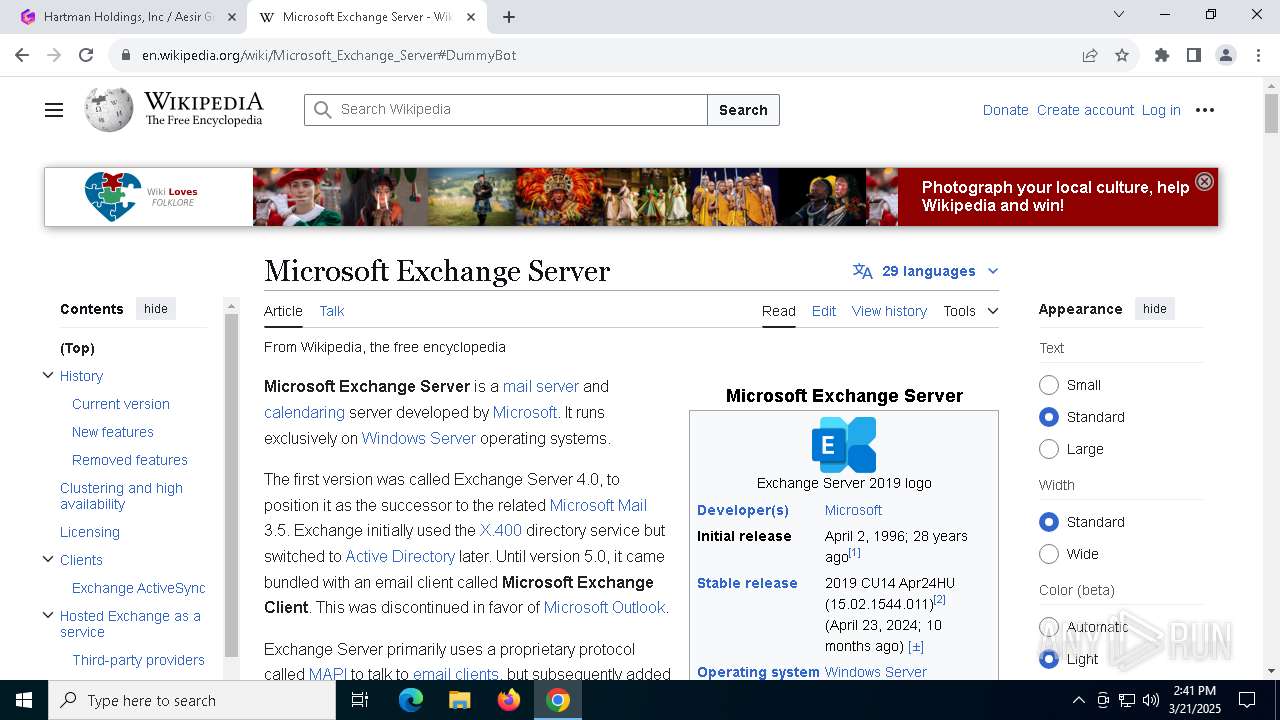This screenshot has height=720, width=1280.
Task: View site information padlock icon
Action: coord(126,55)
